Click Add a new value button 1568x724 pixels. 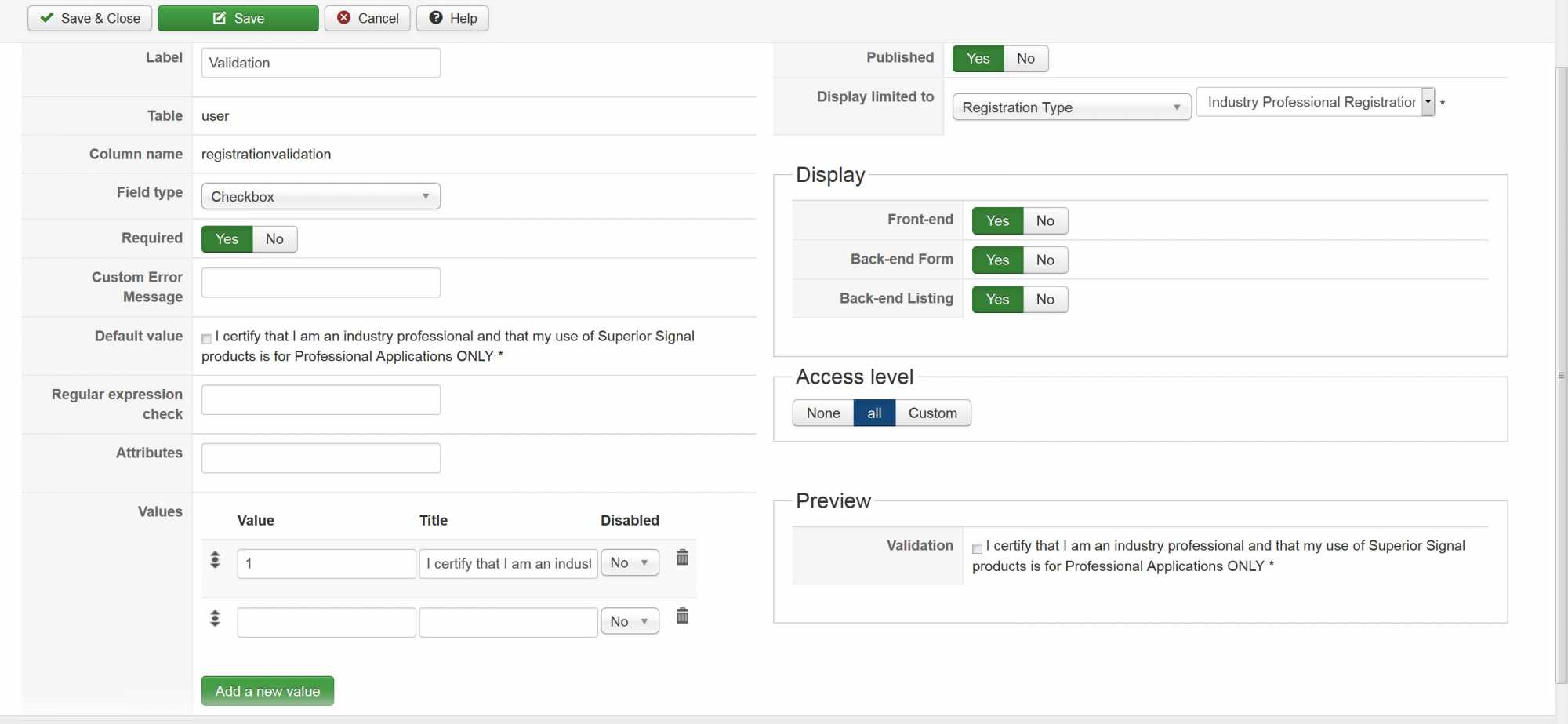coord(267,691)
